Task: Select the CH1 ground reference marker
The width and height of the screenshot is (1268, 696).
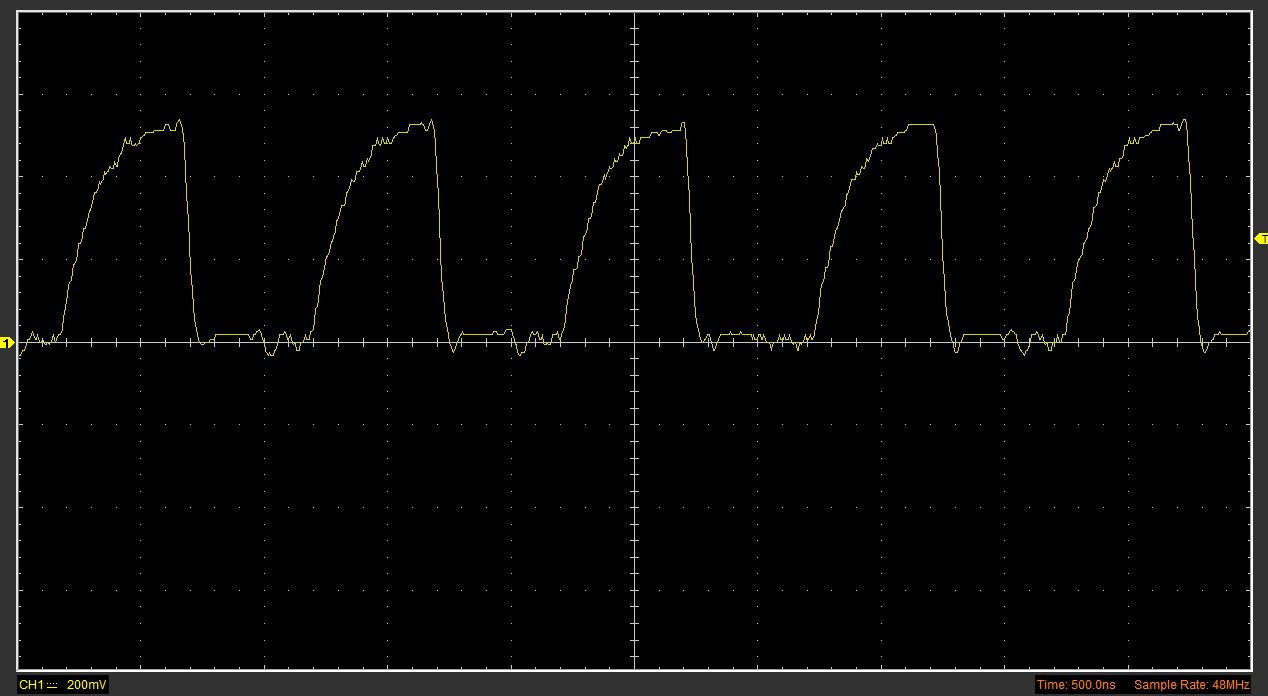Action: (8, 344)
